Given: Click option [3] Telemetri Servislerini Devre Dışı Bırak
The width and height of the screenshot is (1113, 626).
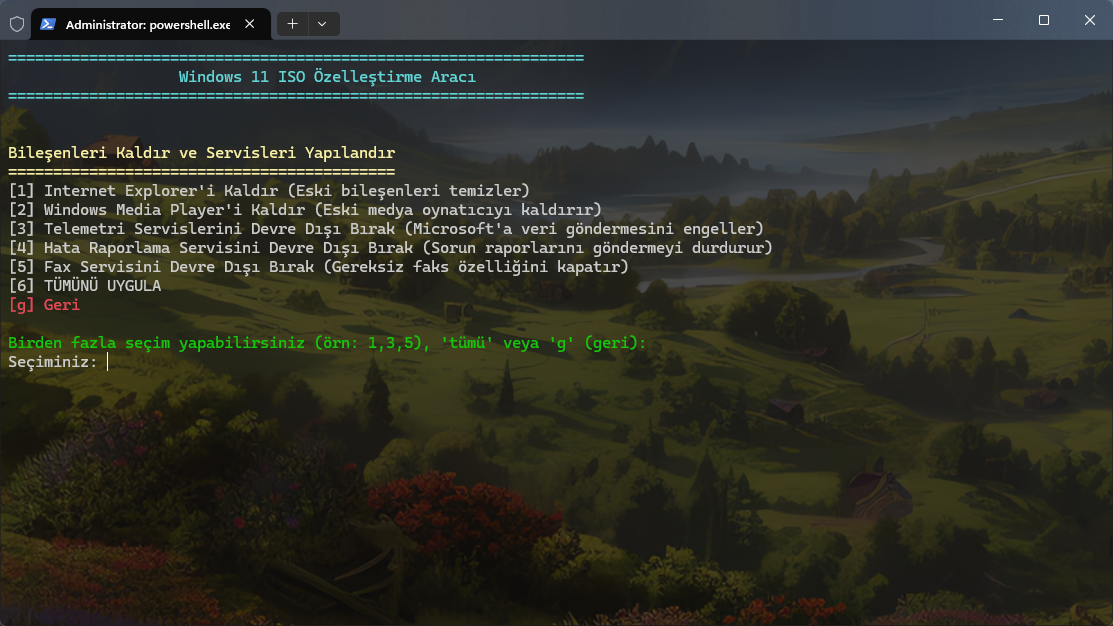Looking at the screenshot, I should 386,229.
